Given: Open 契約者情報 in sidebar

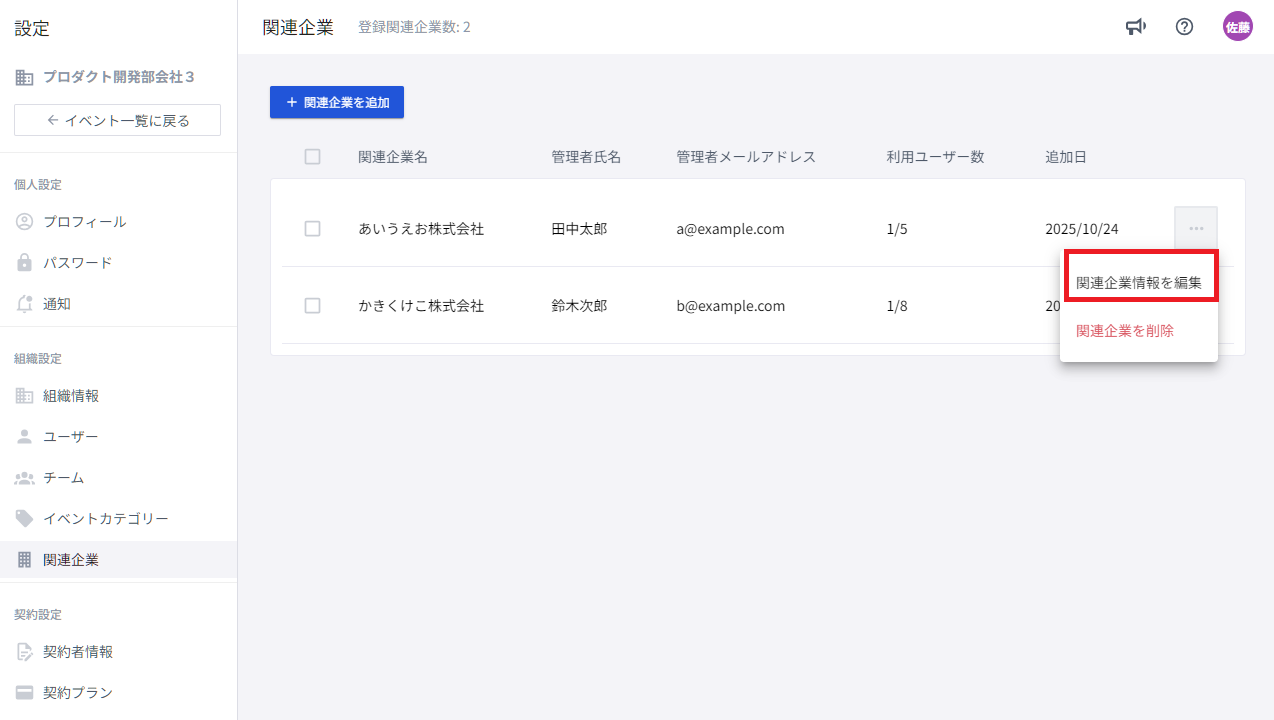Looking at the screenshot, I should [78, 652].
